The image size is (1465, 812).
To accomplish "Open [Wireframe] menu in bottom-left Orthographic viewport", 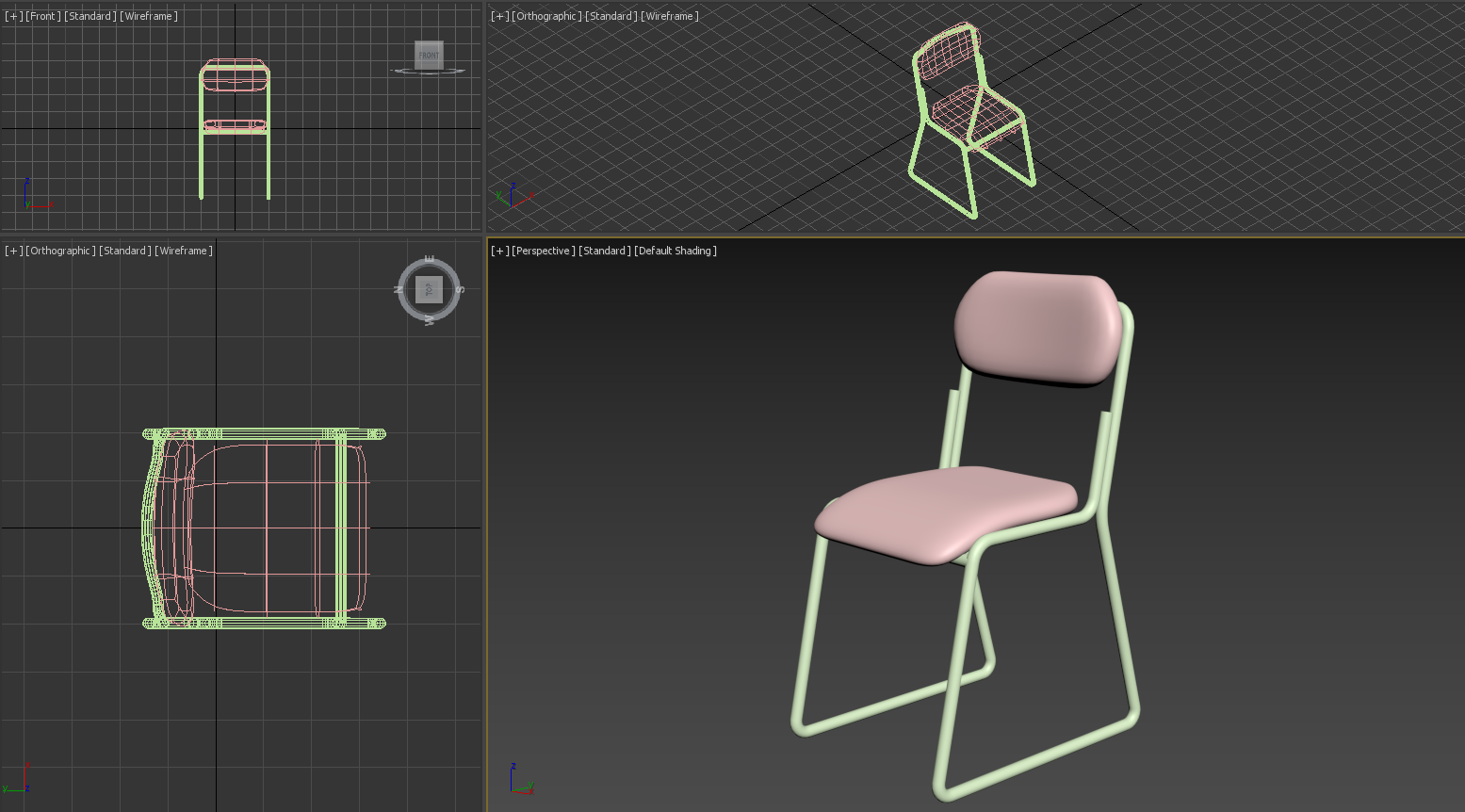I will tap(184, 251).
